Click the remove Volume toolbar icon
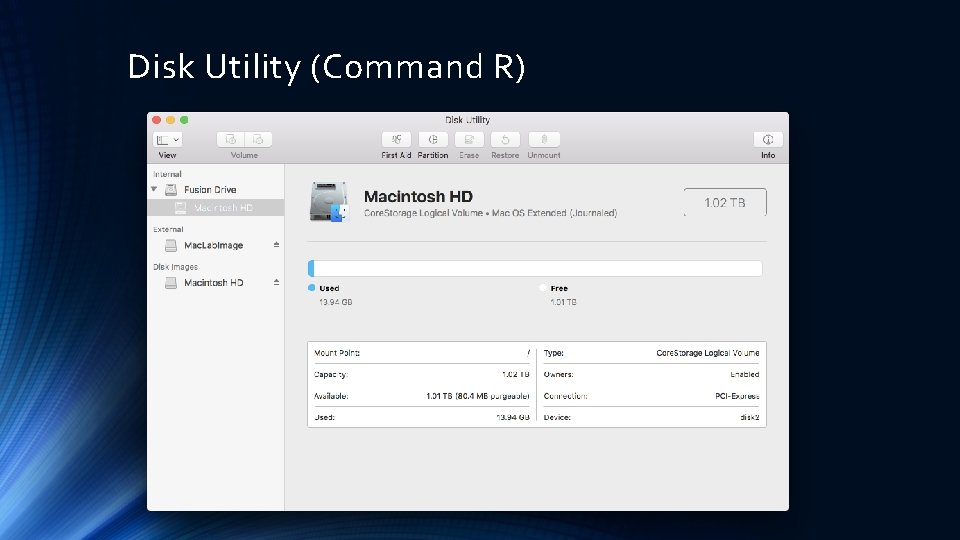Screen dimensions: 960x540 pyautogui.click(x=258, y=140)
